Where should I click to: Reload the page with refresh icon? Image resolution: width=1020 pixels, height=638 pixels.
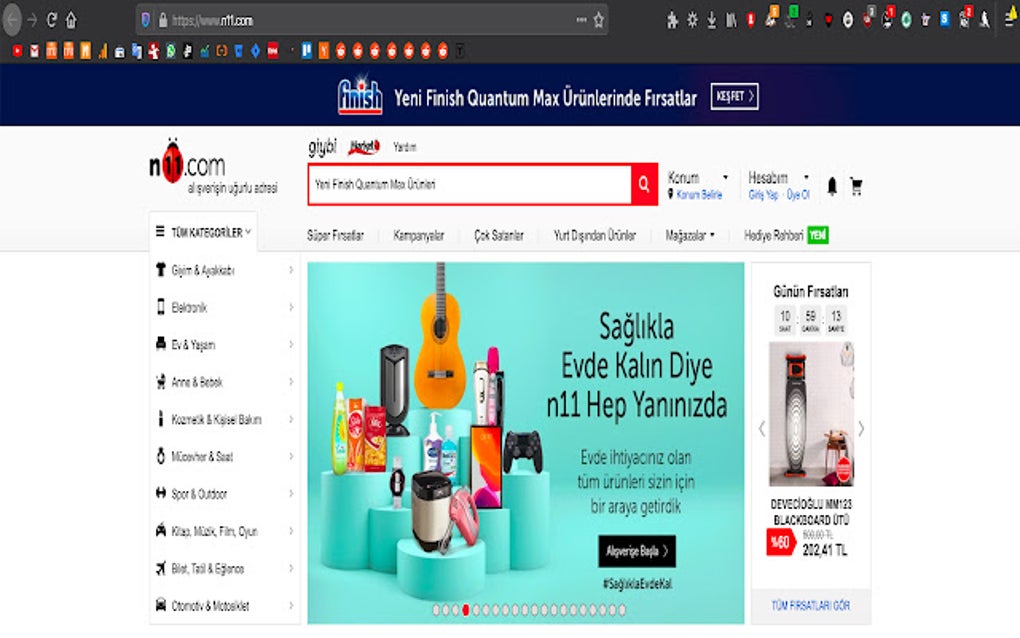pos(52,21)
